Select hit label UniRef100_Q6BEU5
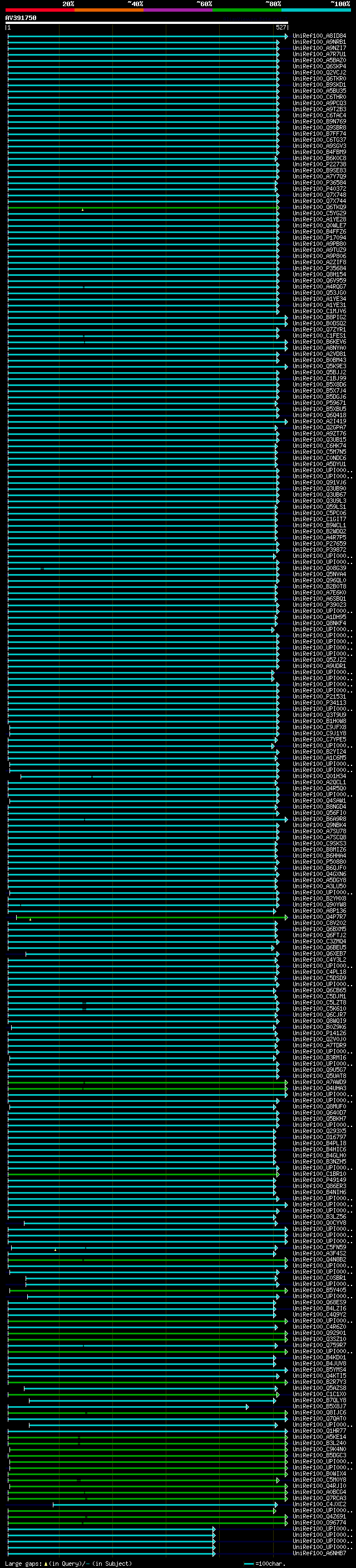Image resolution: width=356 pixels, height=1568 pixels. click(319, 948)
